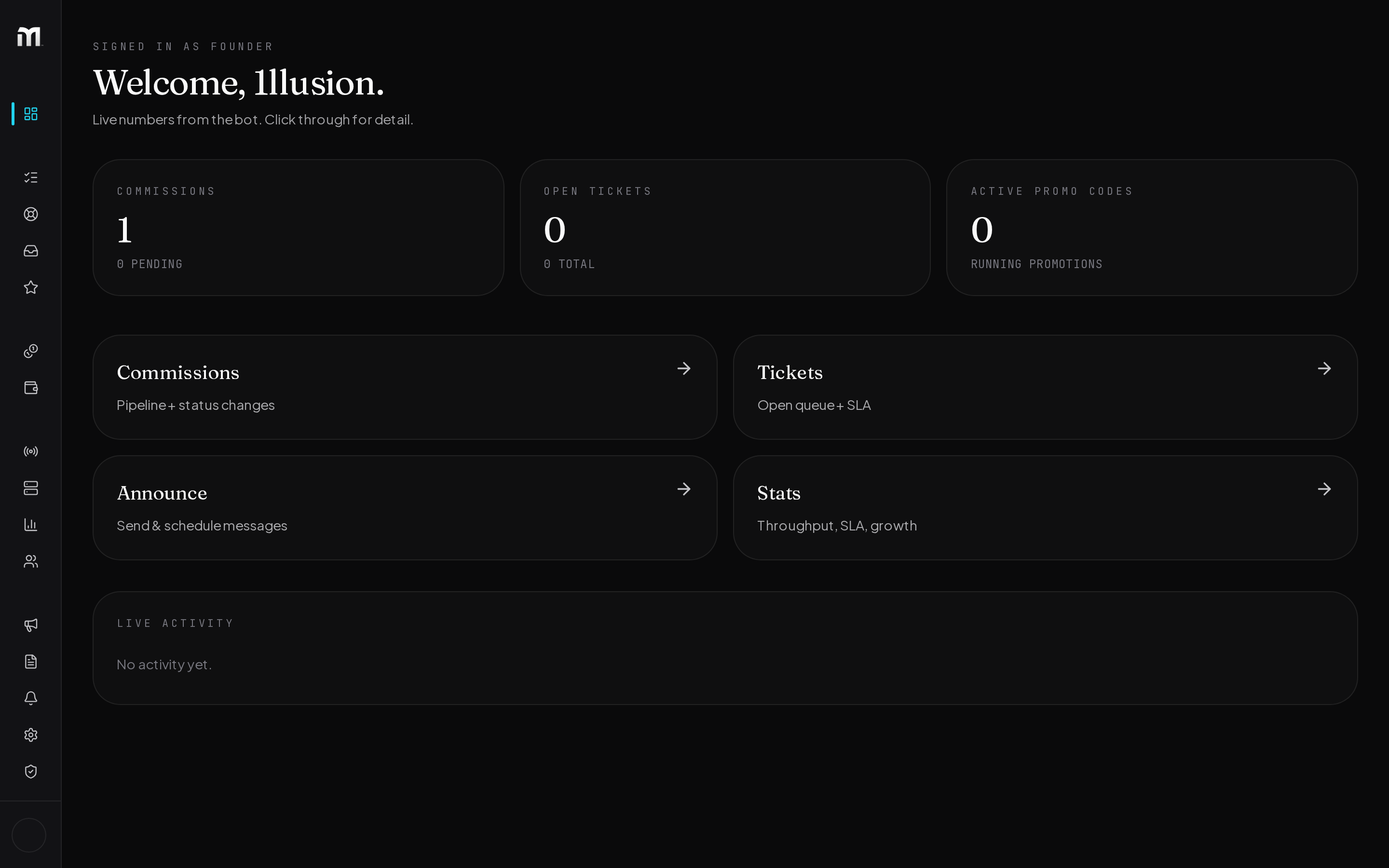
Task: Open the wallet icon in sidebar
Action: tap(31, 388)
